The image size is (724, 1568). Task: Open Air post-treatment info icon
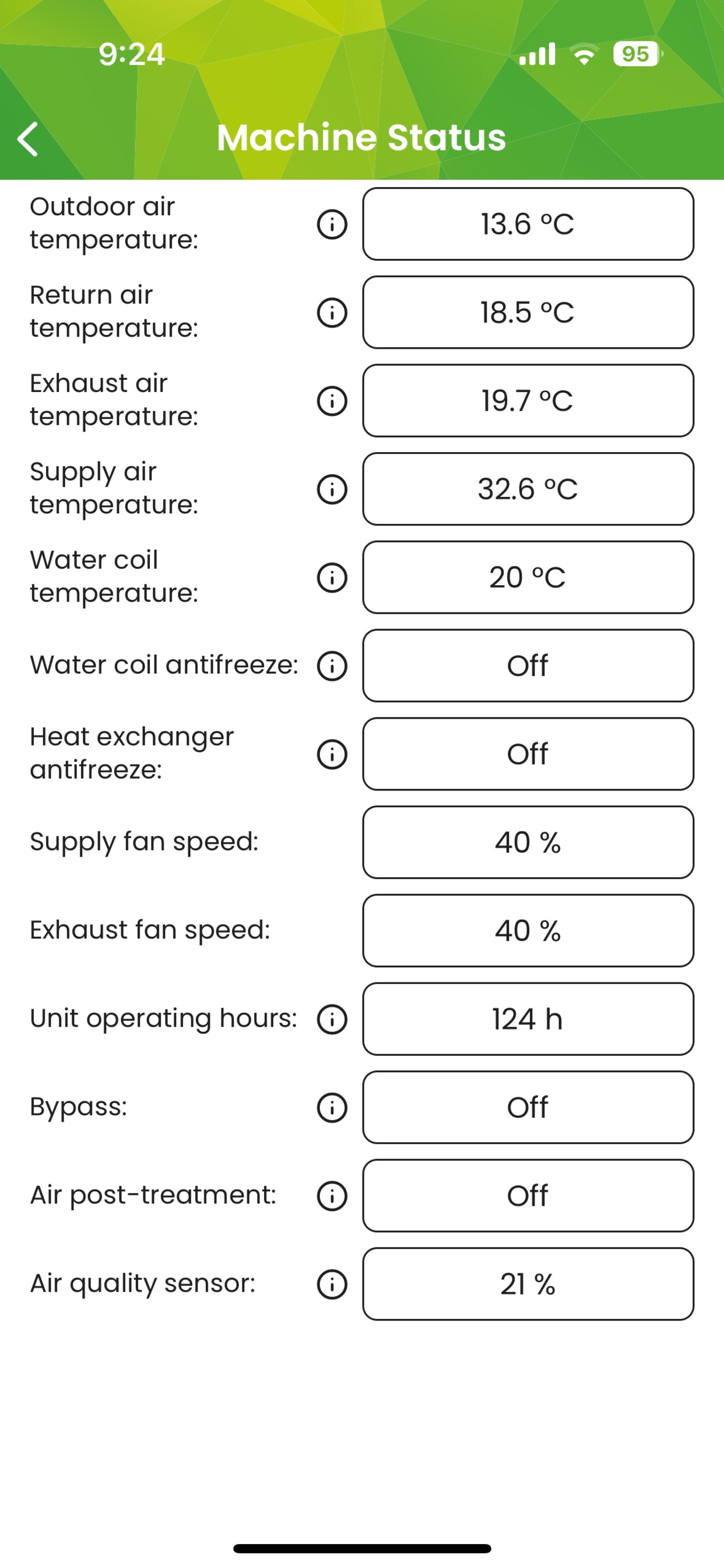332,1195
